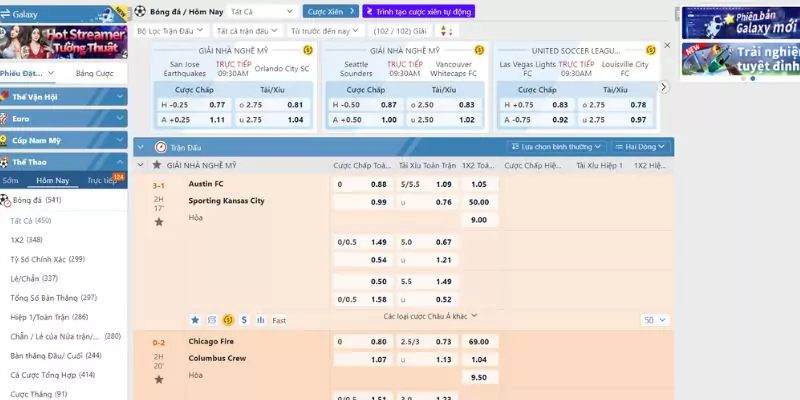Bet Seattle over 2.50 at 0.83
800x400 pixels.
(444, 105)
